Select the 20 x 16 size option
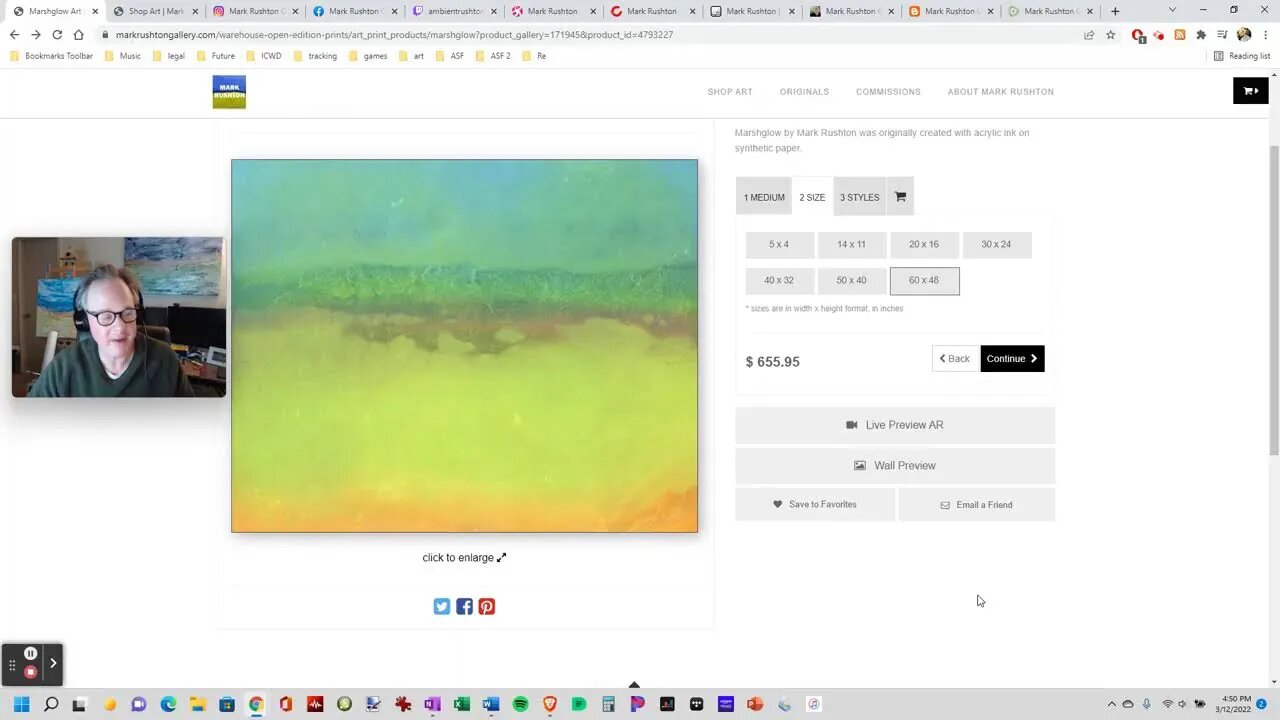Viewport: 1280px width, 720px height. 924,244
